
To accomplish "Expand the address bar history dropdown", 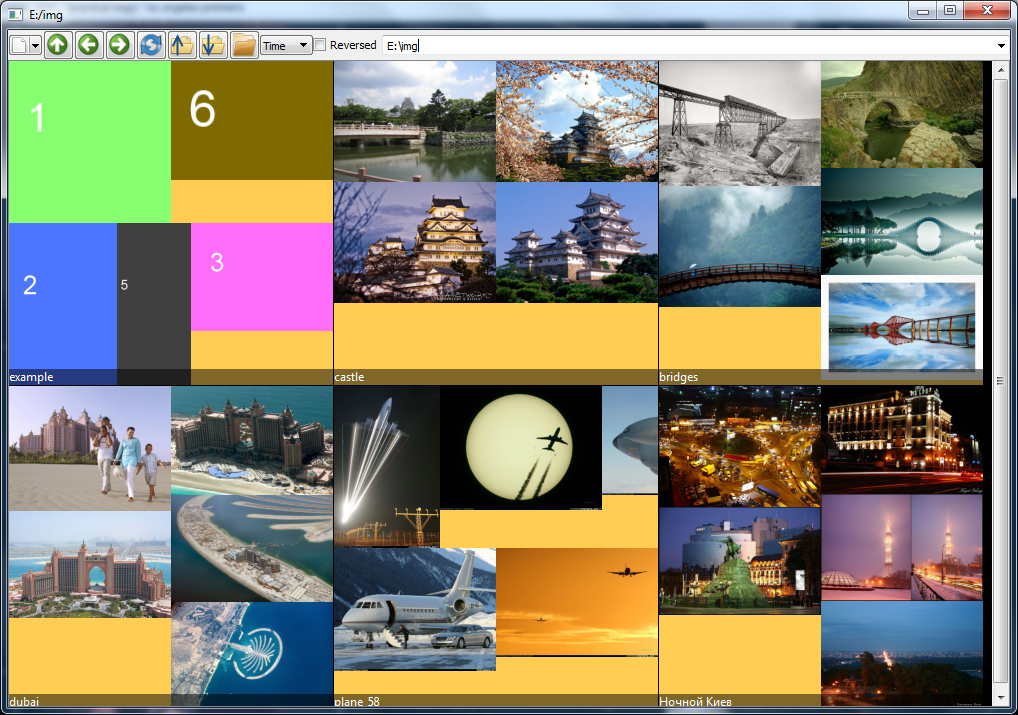I will (1000, 44).
